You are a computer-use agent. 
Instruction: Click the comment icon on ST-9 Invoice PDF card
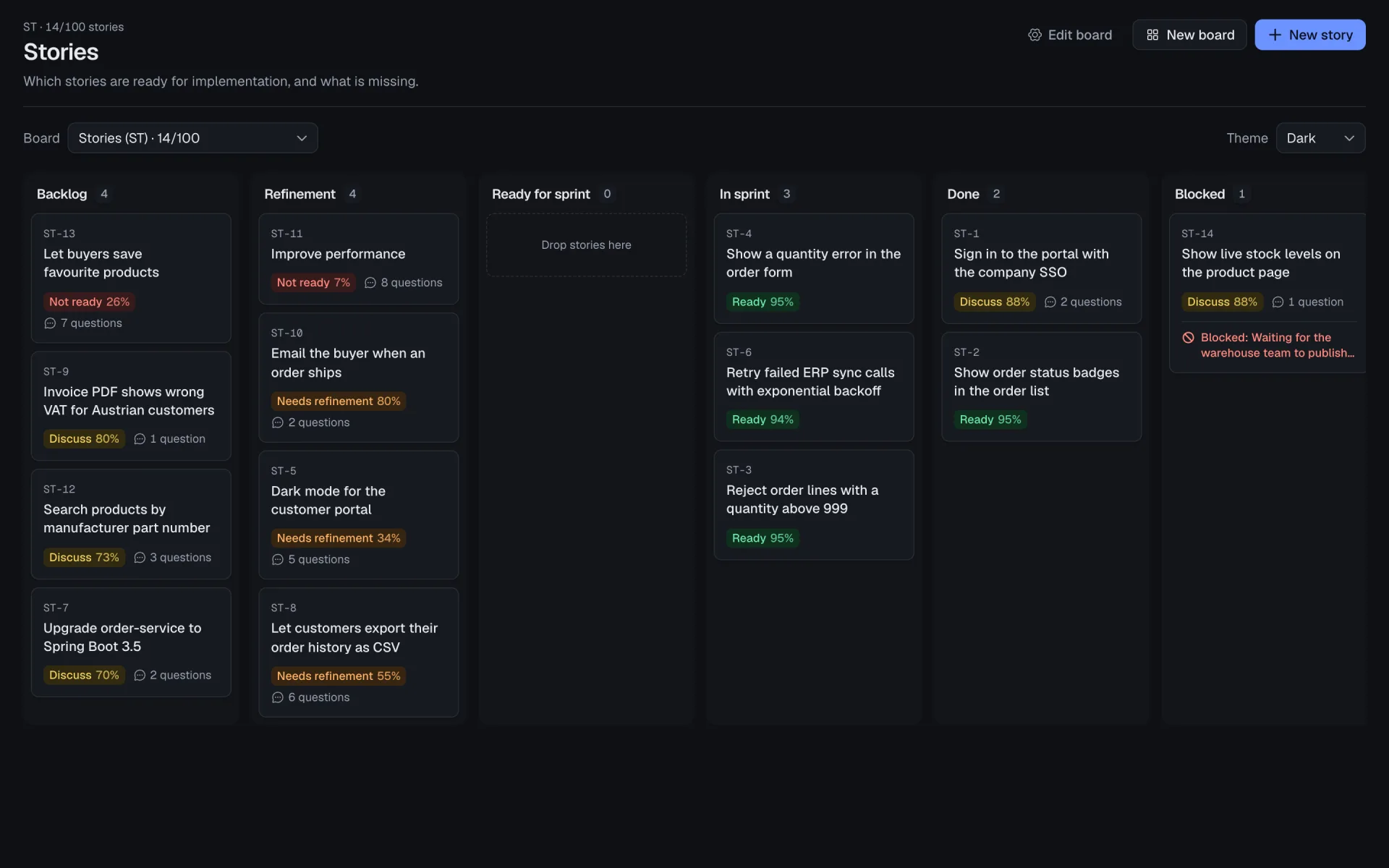tap(140, 439)
